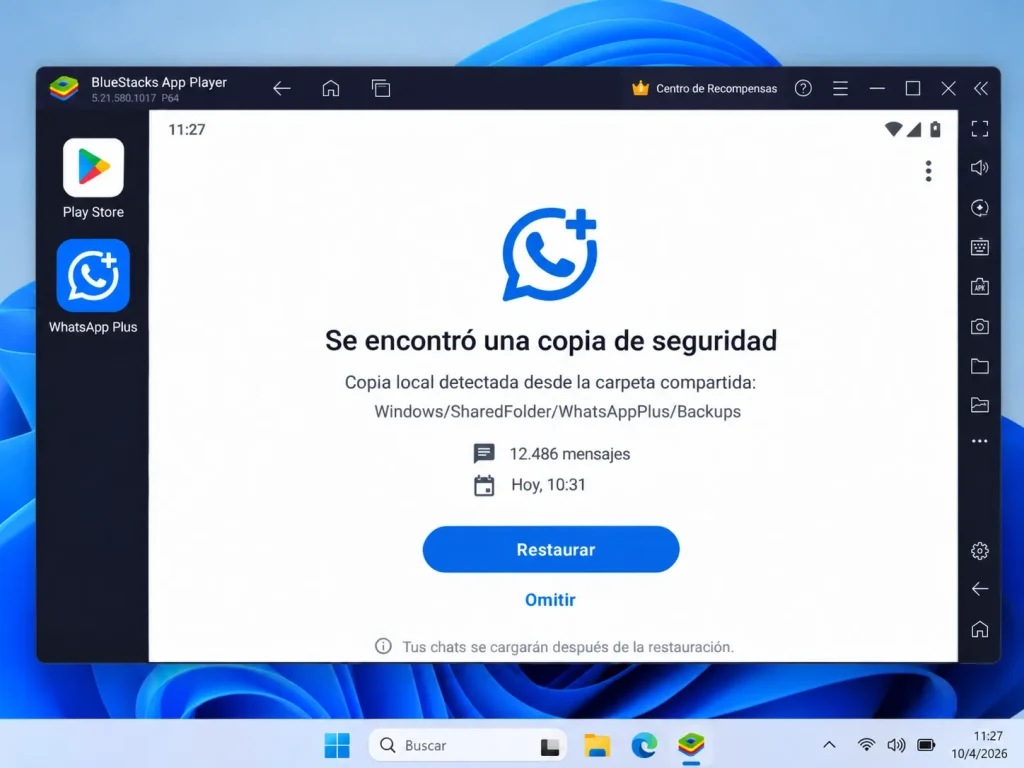This screenshot has width=1024, height=768.
Task: Click the Restaurar button
Action: pyautogui.click(x=551, y=549)
